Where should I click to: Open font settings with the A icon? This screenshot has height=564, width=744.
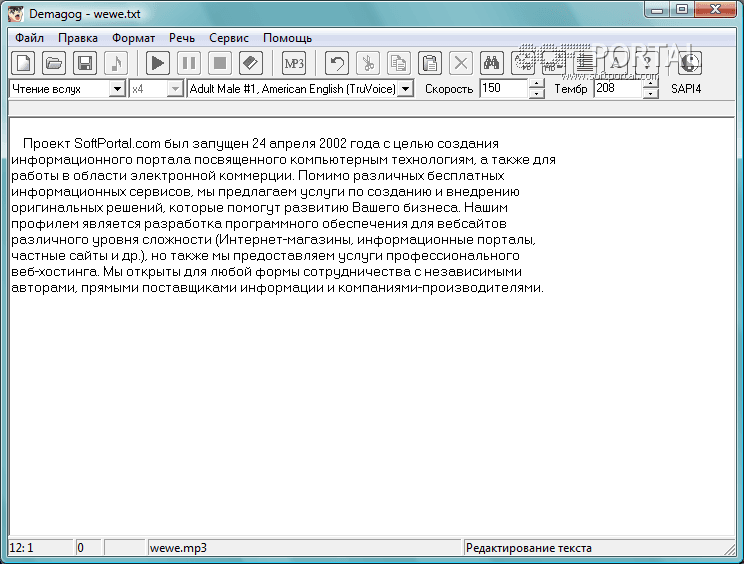point(616,63)
